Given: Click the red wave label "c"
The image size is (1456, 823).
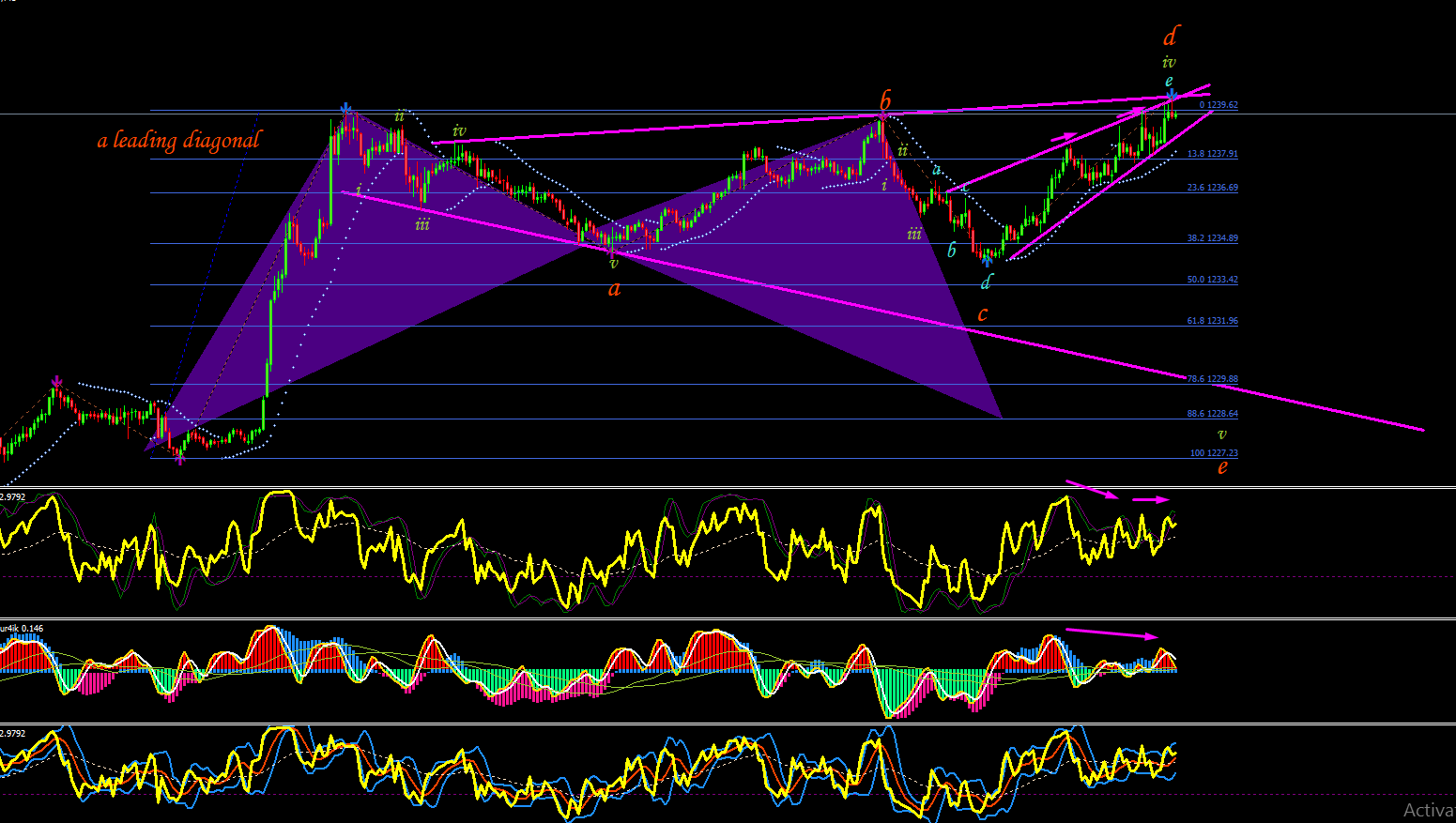Looking at the screenshot, I should tap(982, 314).
